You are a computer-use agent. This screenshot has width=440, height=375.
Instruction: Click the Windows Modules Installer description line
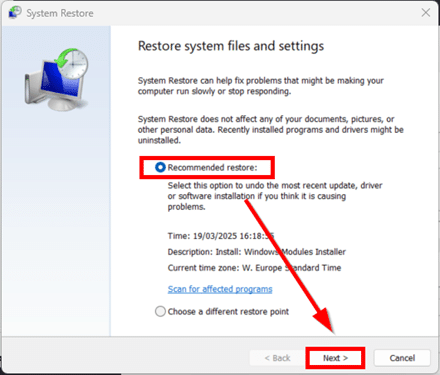click(x=257, y=252)
